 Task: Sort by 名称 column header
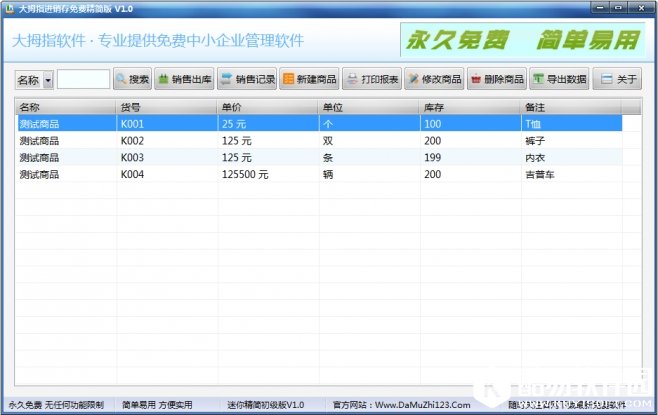point(65,107)
